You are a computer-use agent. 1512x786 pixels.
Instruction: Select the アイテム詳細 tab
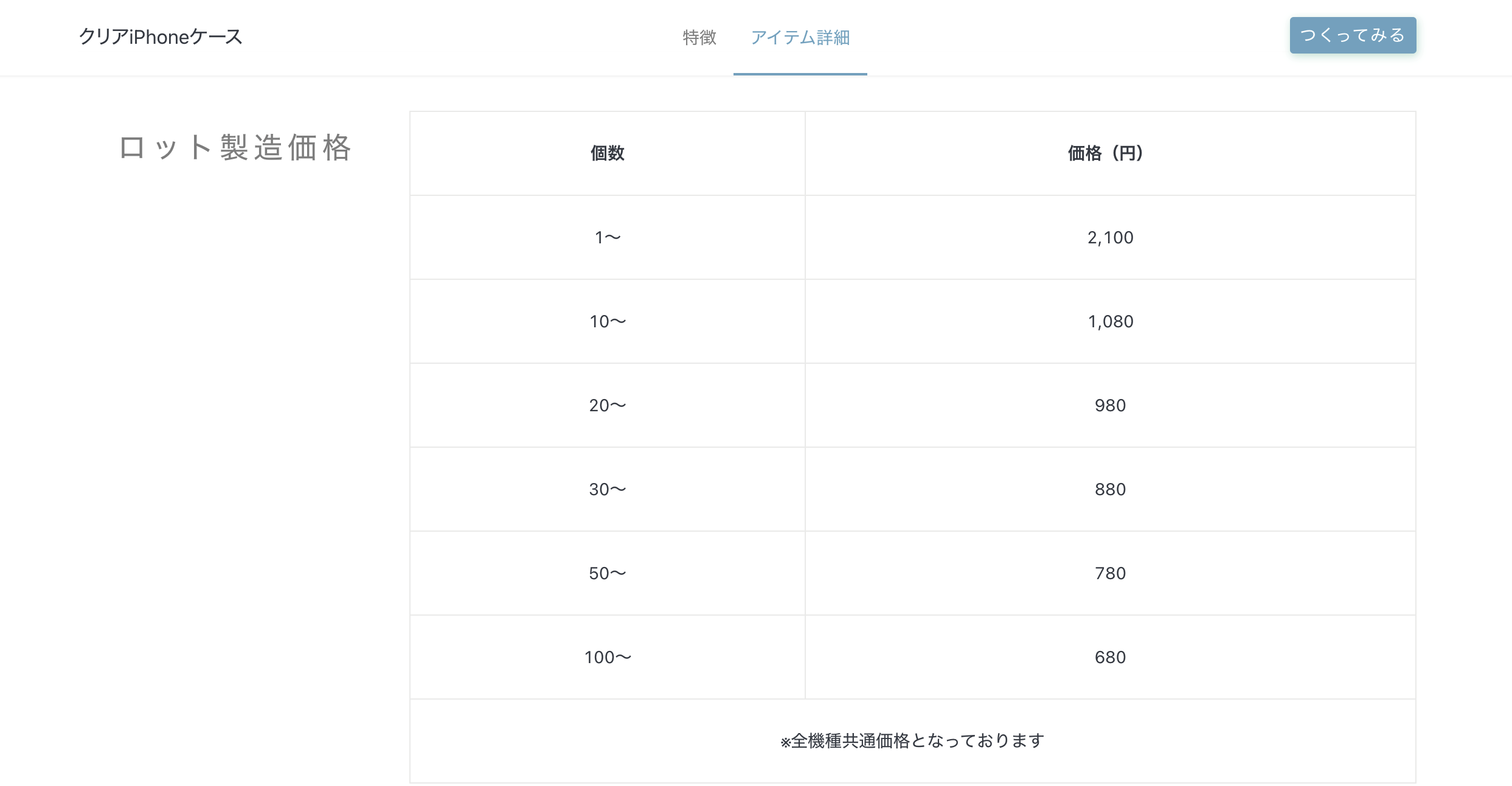[x=800, y=38]
